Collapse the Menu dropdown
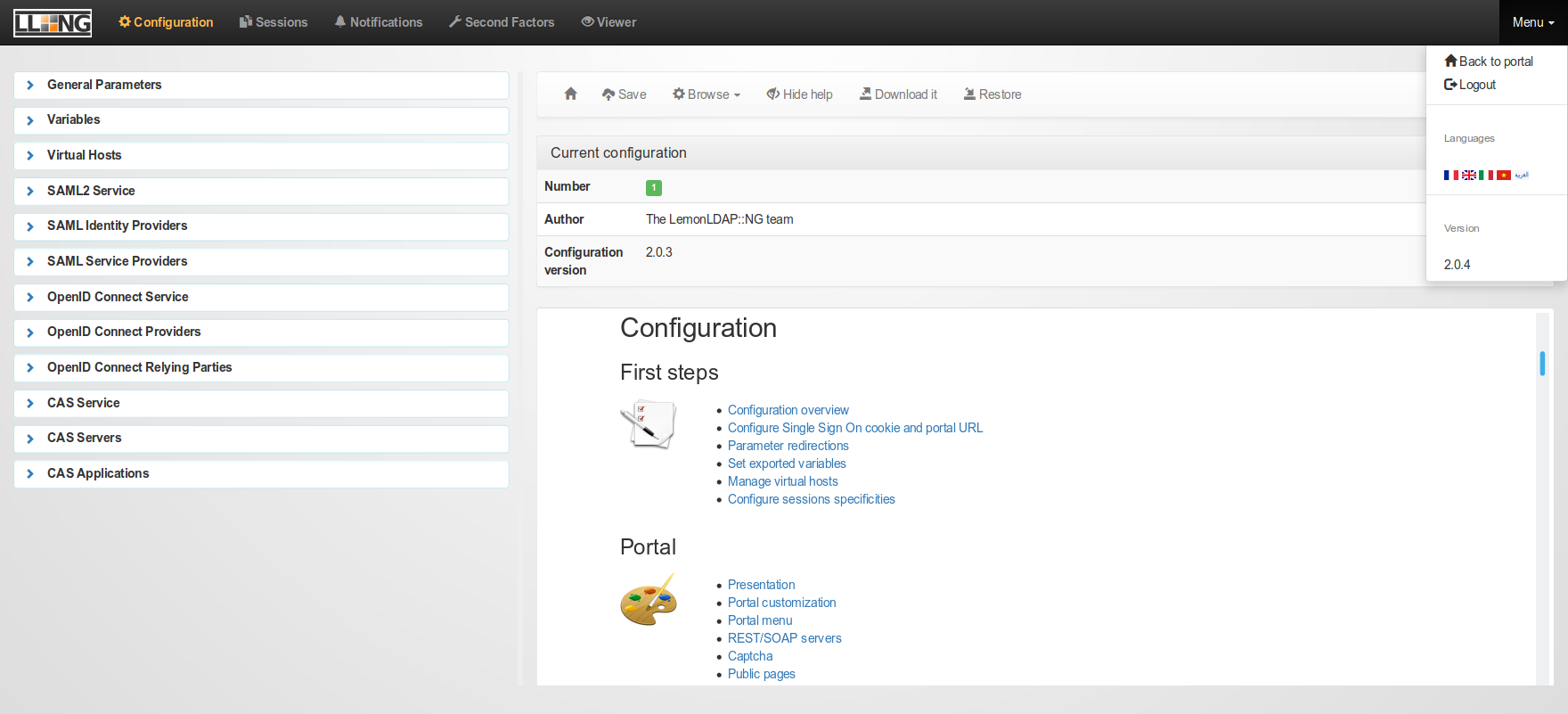The image size is (1568, 714). point(1533,22)
